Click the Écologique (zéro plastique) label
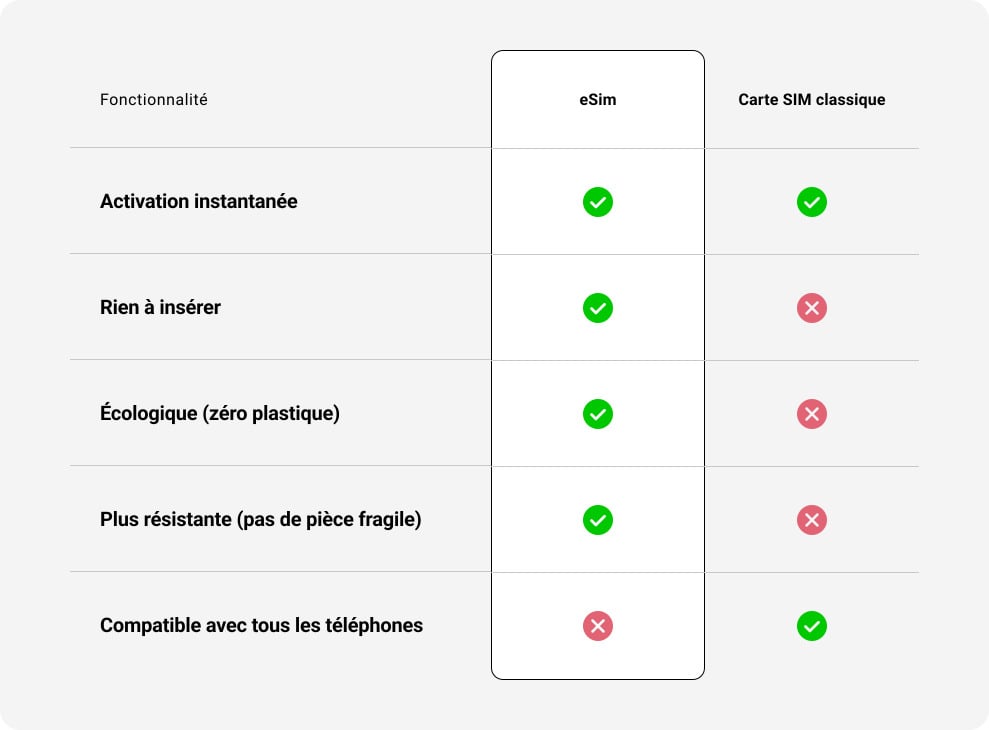The height and width of the screenshot is (730, 989). [220, 413]
